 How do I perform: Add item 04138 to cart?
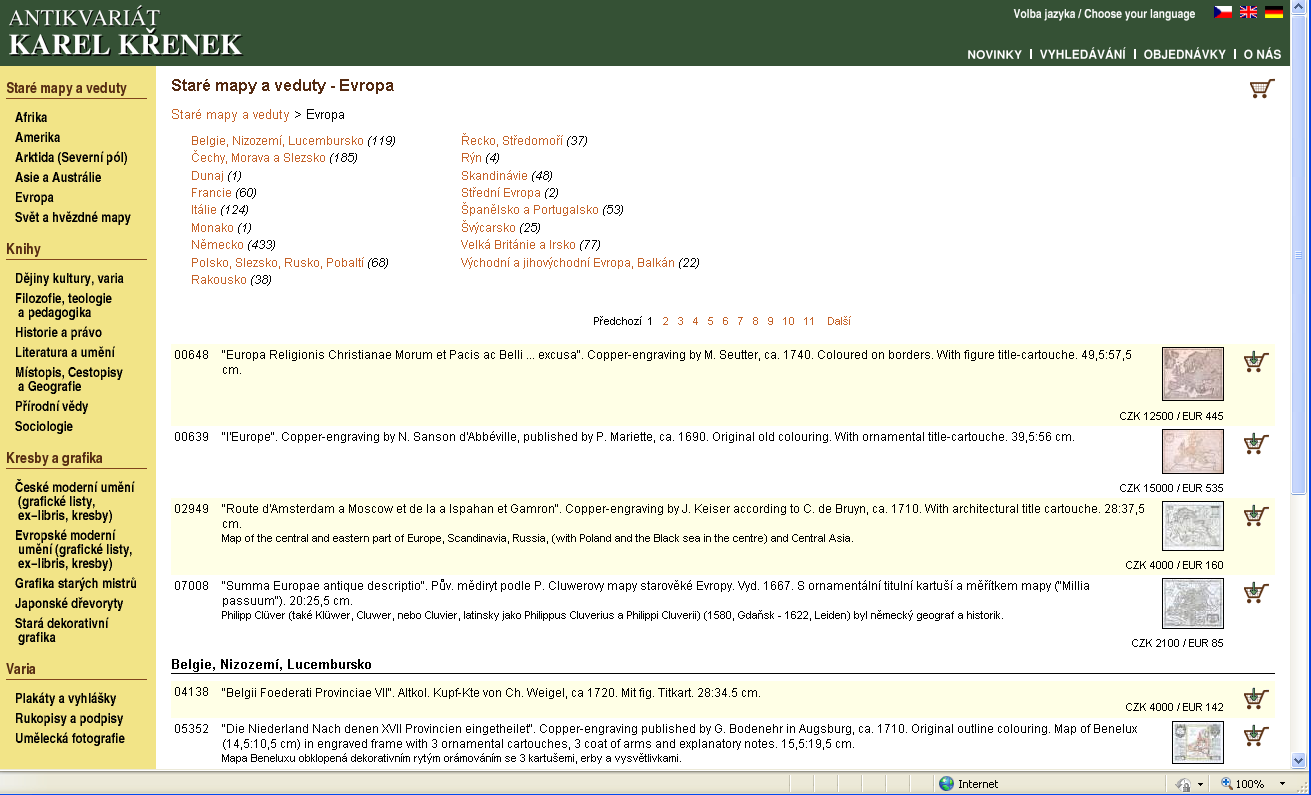1256,698
